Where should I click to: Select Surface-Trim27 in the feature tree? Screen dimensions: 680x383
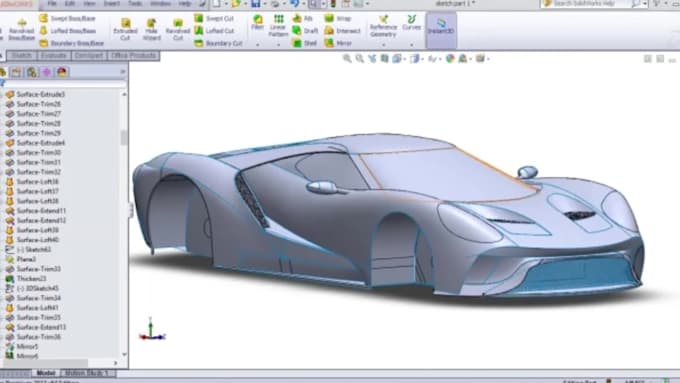point(33,114)
